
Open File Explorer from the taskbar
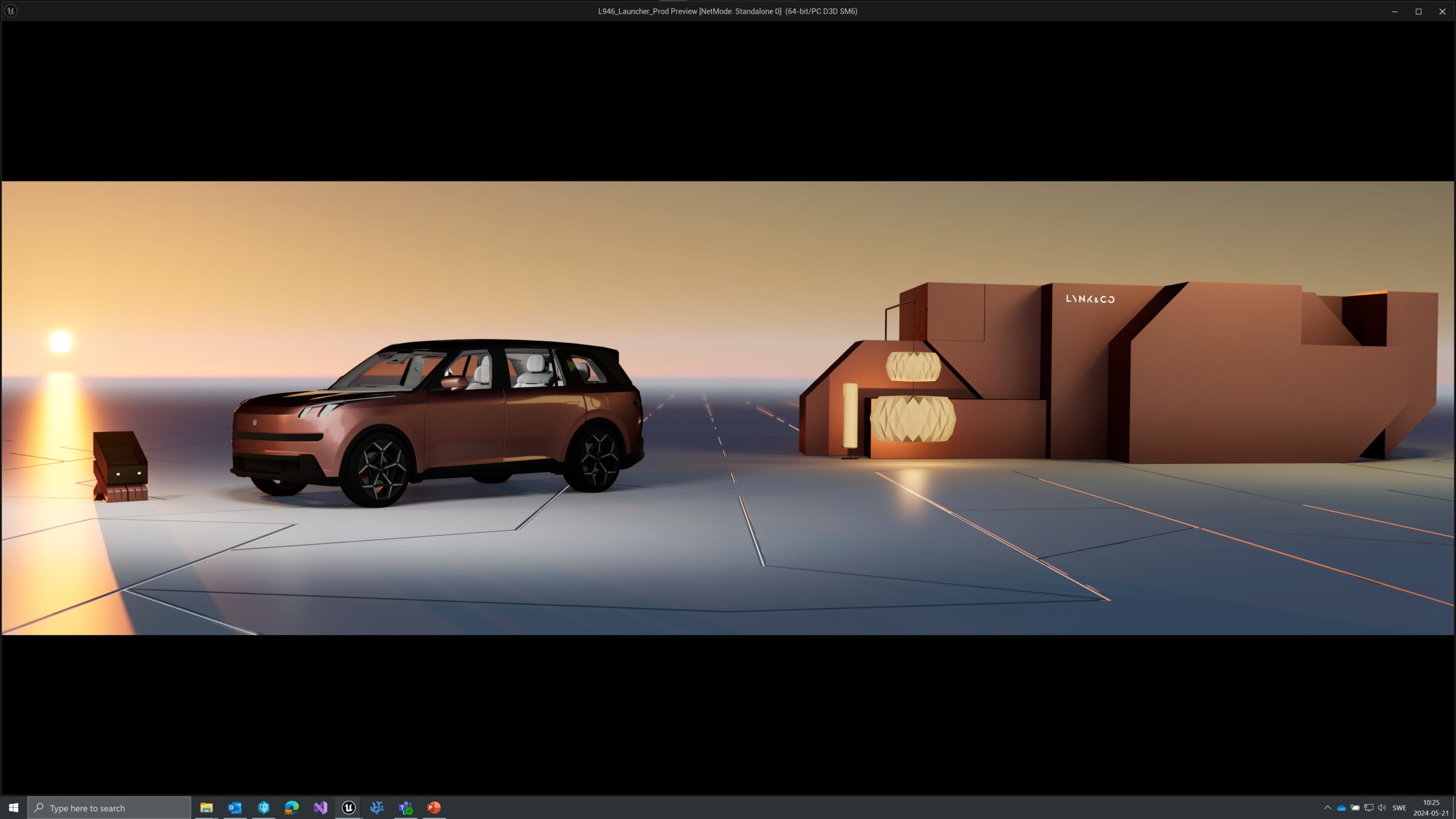point(206,807)
